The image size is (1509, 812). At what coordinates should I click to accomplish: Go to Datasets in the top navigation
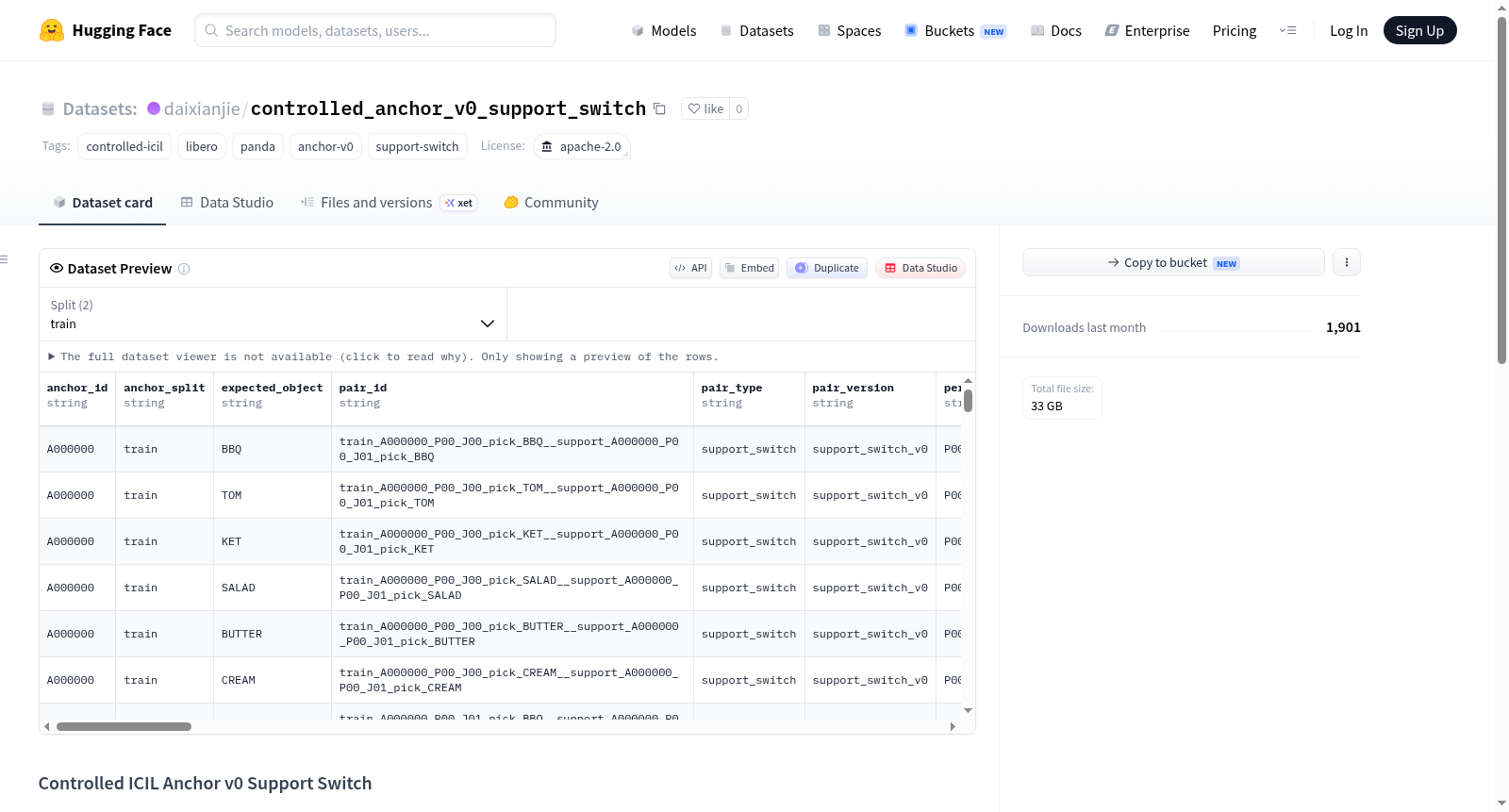756,30
